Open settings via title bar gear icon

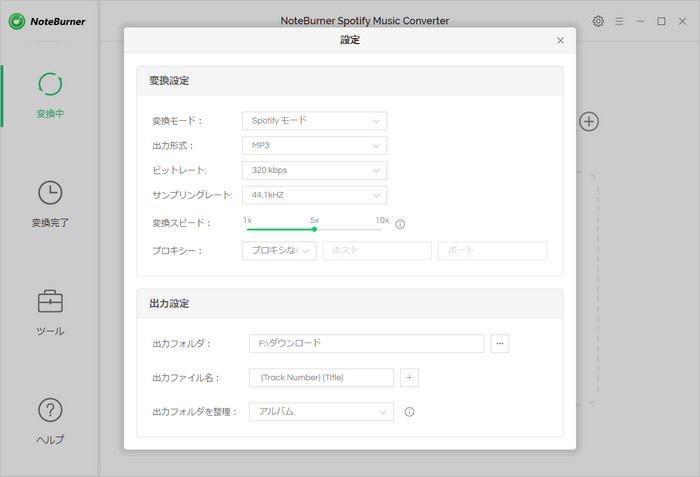point(598,21)
